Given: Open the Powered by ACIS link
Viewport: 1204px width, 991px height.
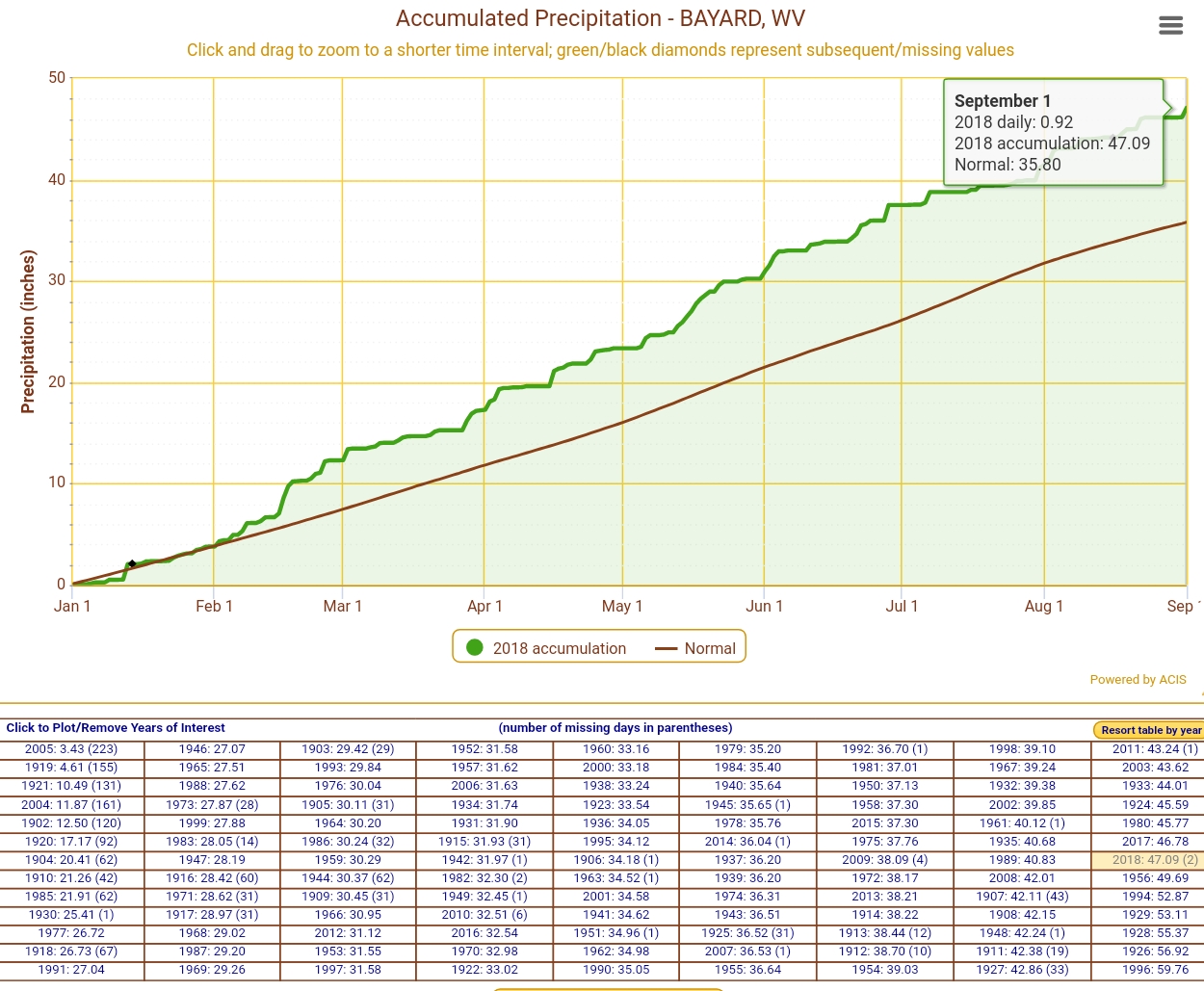Looking at the screenshot, I should (x=1138, y=680).
